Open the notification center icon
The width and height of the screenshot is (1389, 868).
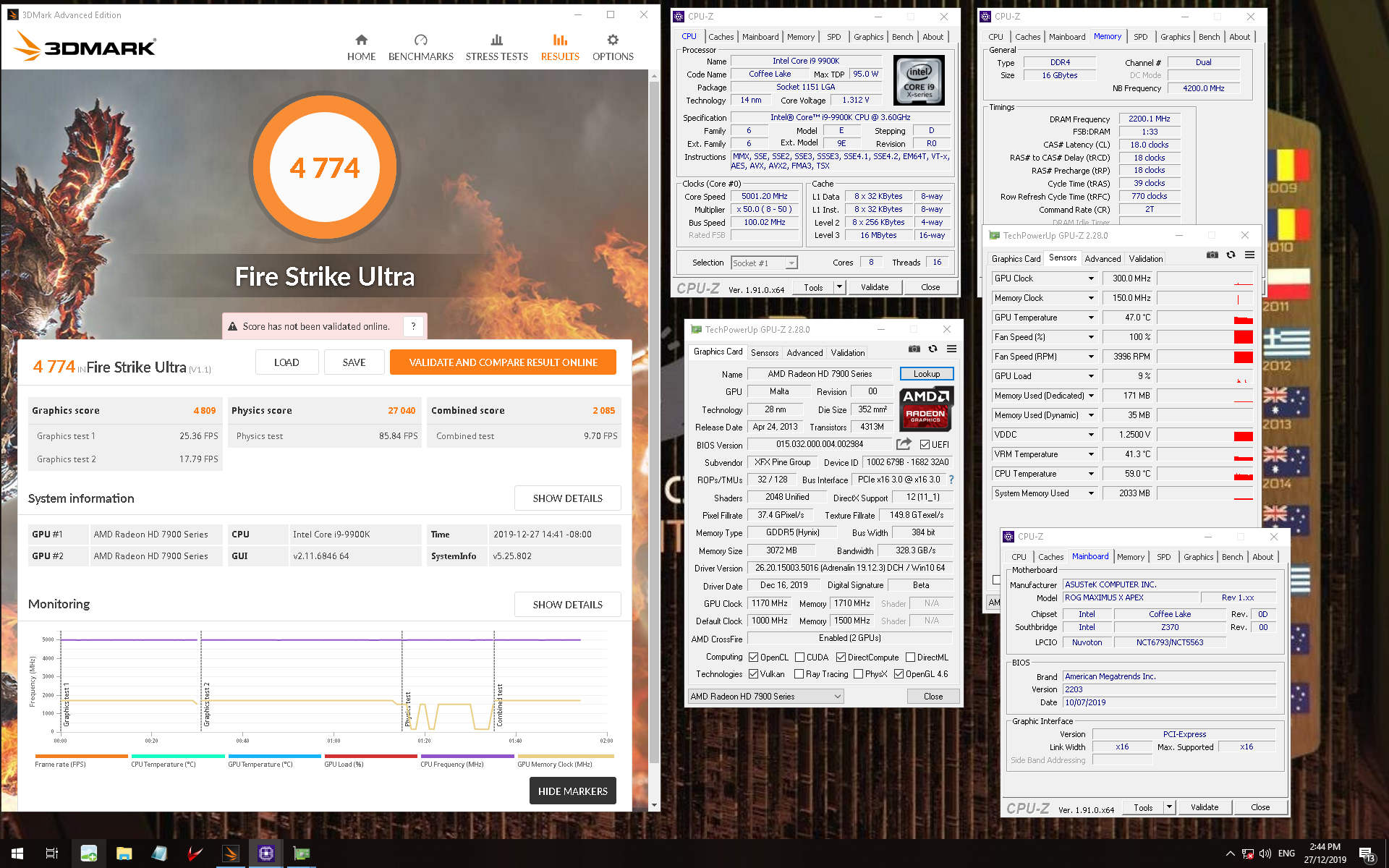pos(1367,854)
